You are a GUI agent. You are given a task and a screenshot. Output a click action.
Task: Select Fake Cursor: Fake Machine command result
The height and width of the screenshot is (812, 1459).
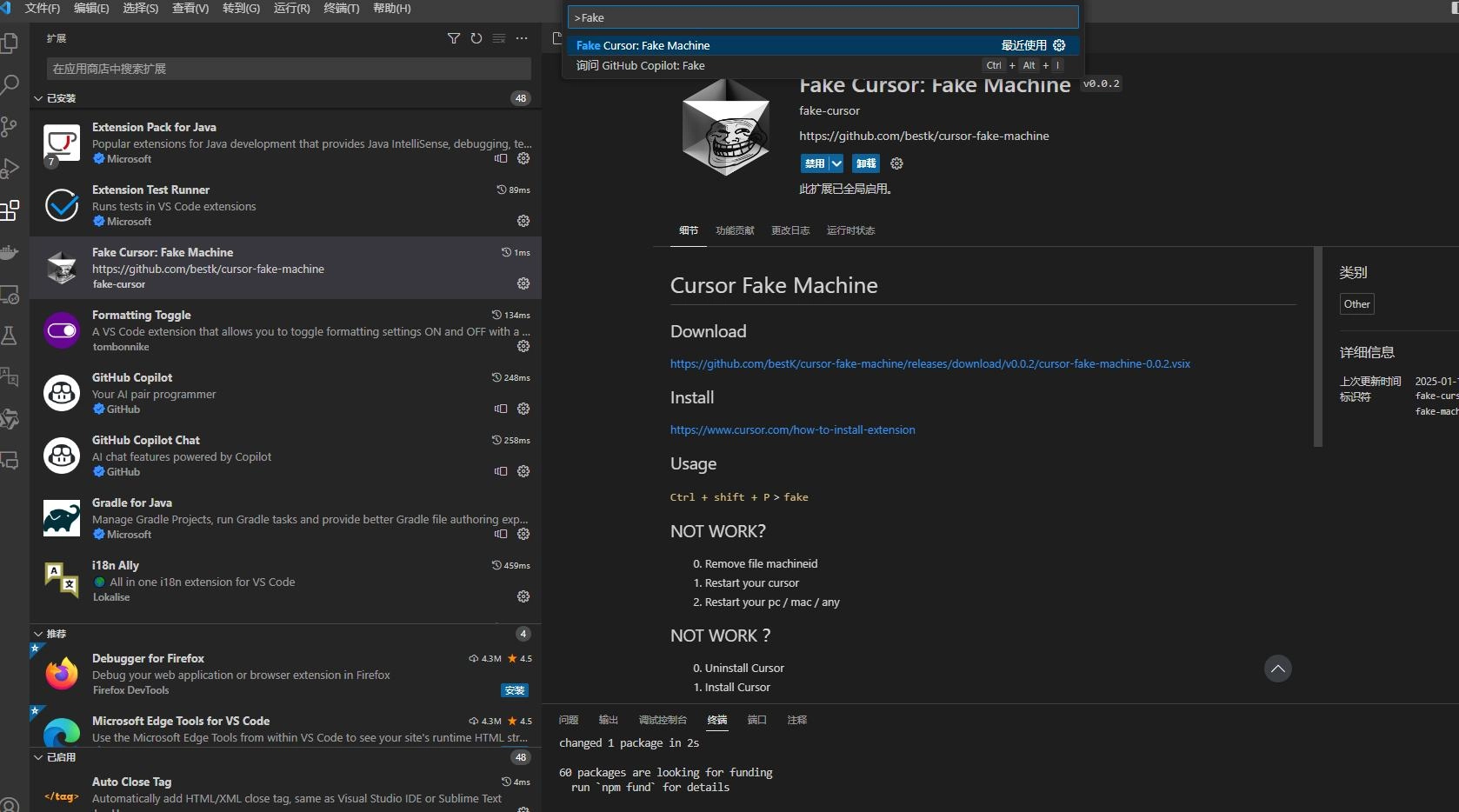(x=823, y=45)
